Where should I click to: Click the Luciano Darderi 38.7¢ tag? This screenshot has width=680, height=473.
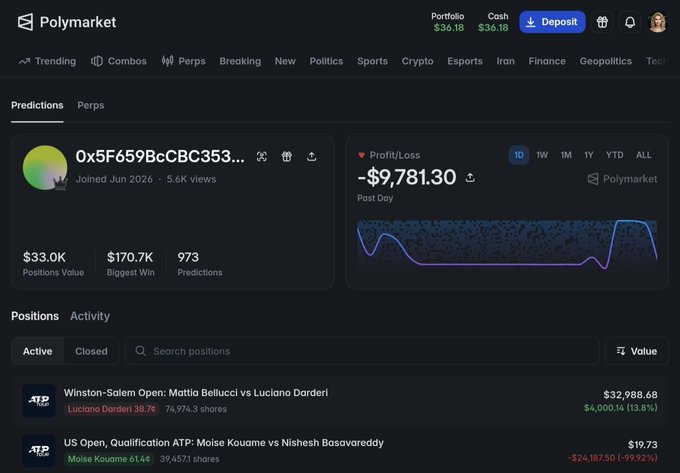click(x=112, y=409)
